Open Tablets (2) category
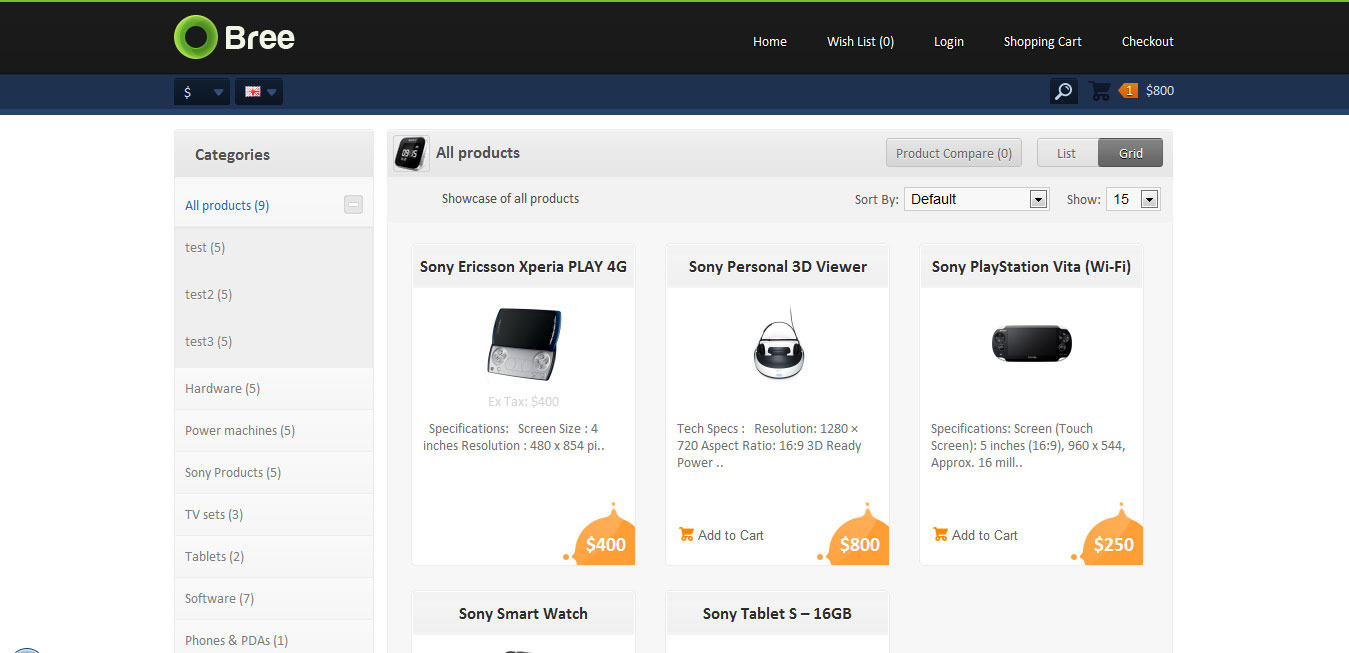 click(214, 556)
